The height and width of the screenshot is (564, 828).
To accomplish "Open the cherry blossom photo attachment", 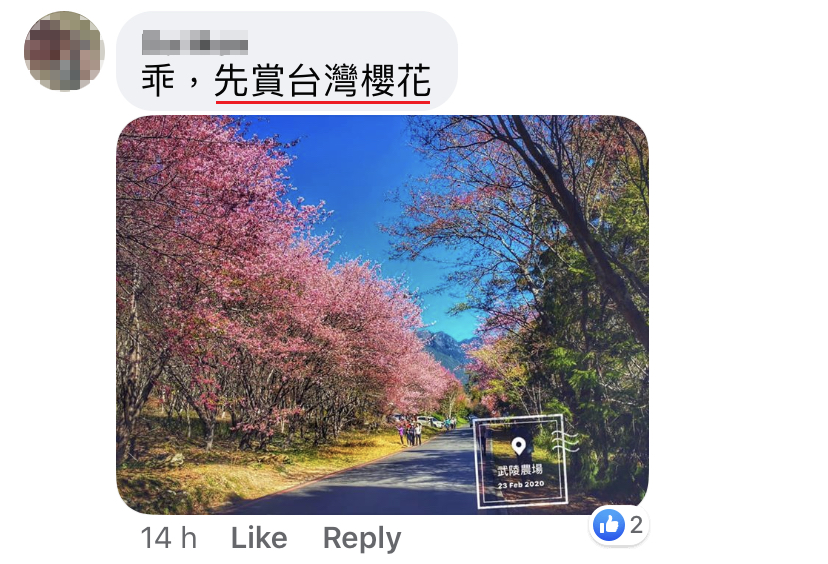I will (x=382, y=315).
